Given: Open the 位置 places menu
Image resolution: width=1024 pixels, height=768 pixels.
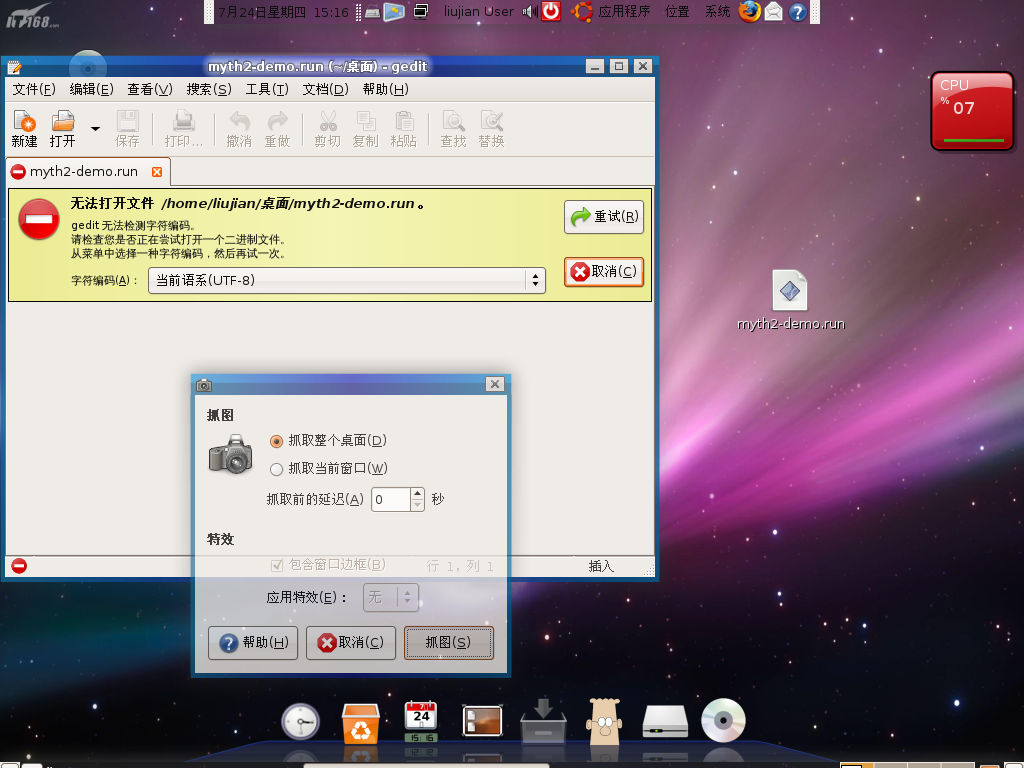Looking at the screenshot, I should point(677,11).
